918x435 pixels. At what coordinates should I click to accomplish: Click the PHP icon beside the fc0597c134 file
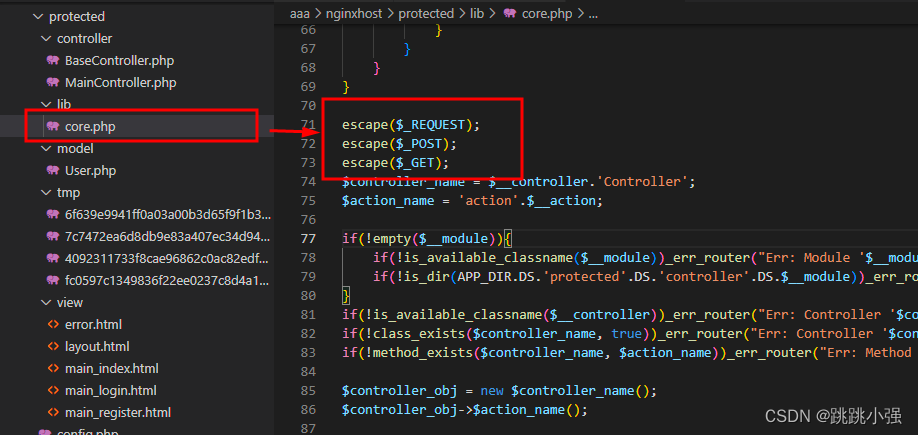[x=53, y=280]
